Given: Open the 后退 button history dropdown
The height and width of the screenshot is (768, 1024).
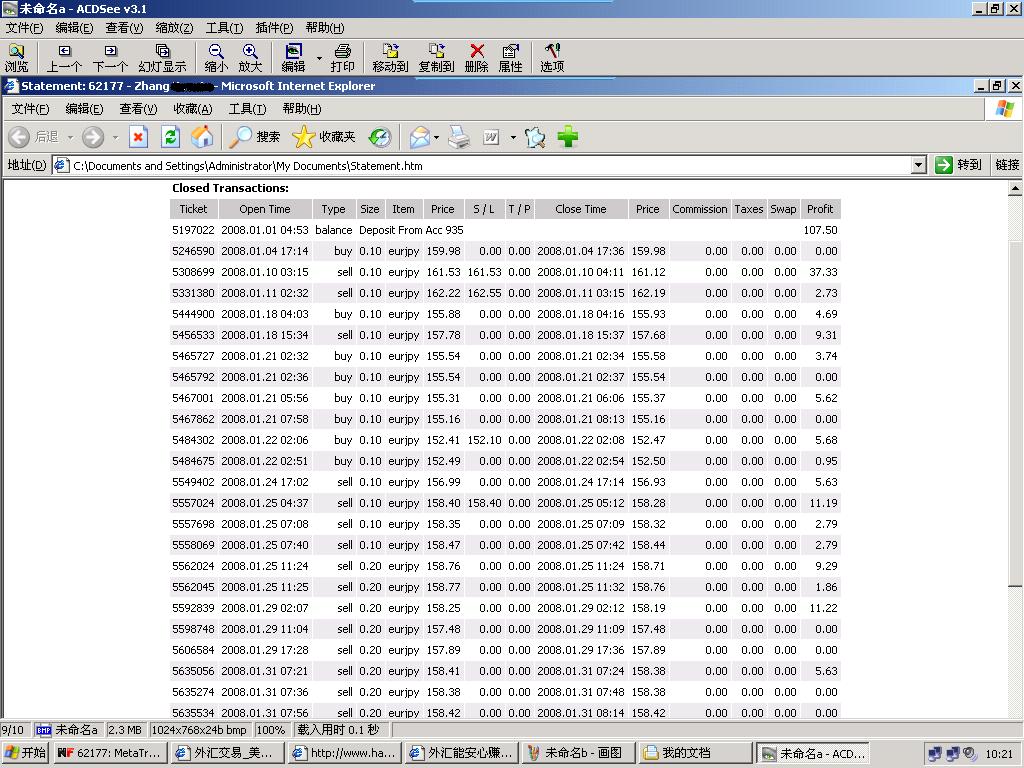Looking at the screenshot, I should (x=70, y=137).
